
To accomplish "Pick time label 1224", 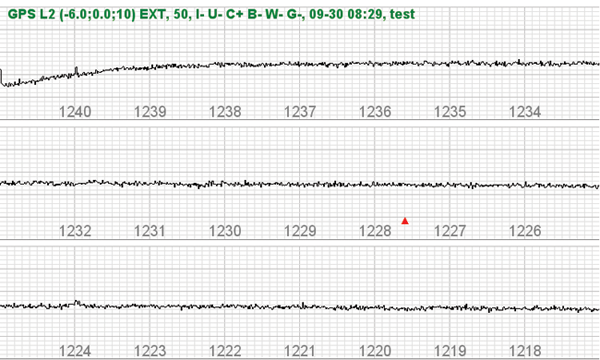I will click(x=75, y=351).
